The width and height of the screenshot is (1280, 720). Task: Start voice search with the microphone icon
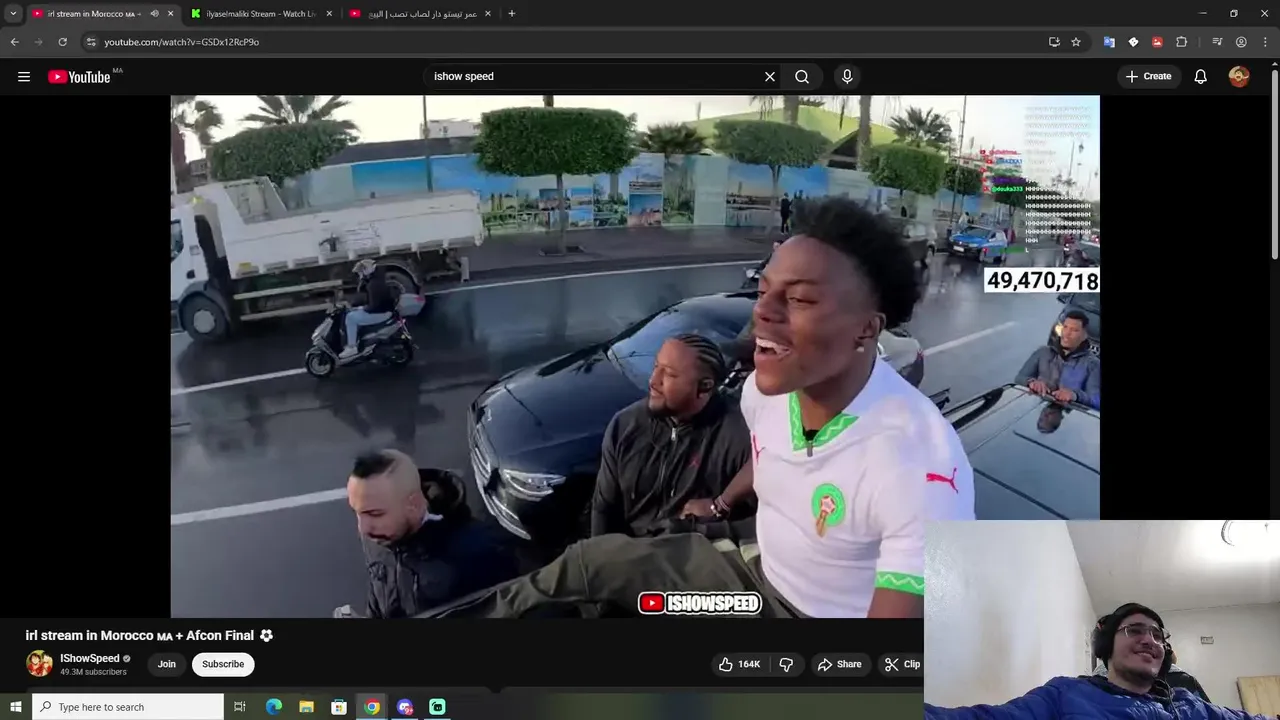tap(847, 77)
